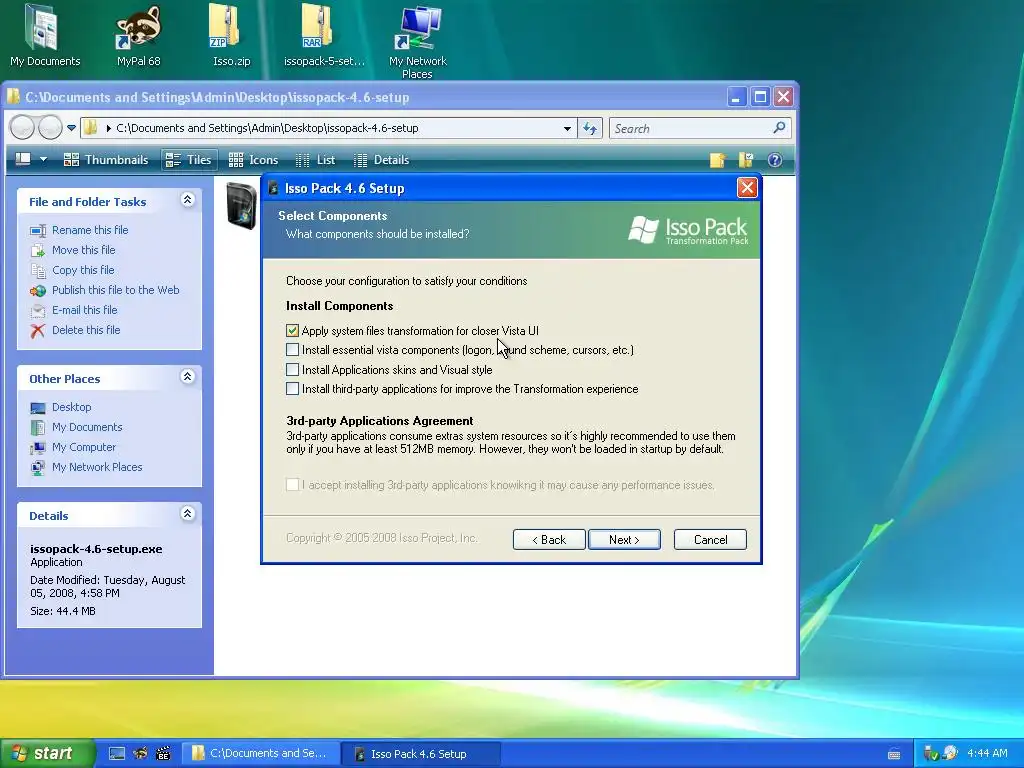The width and height of the screenshot is (1024, 768).
Task: Click the folder options toolbar icon
Action: (746, 160)
